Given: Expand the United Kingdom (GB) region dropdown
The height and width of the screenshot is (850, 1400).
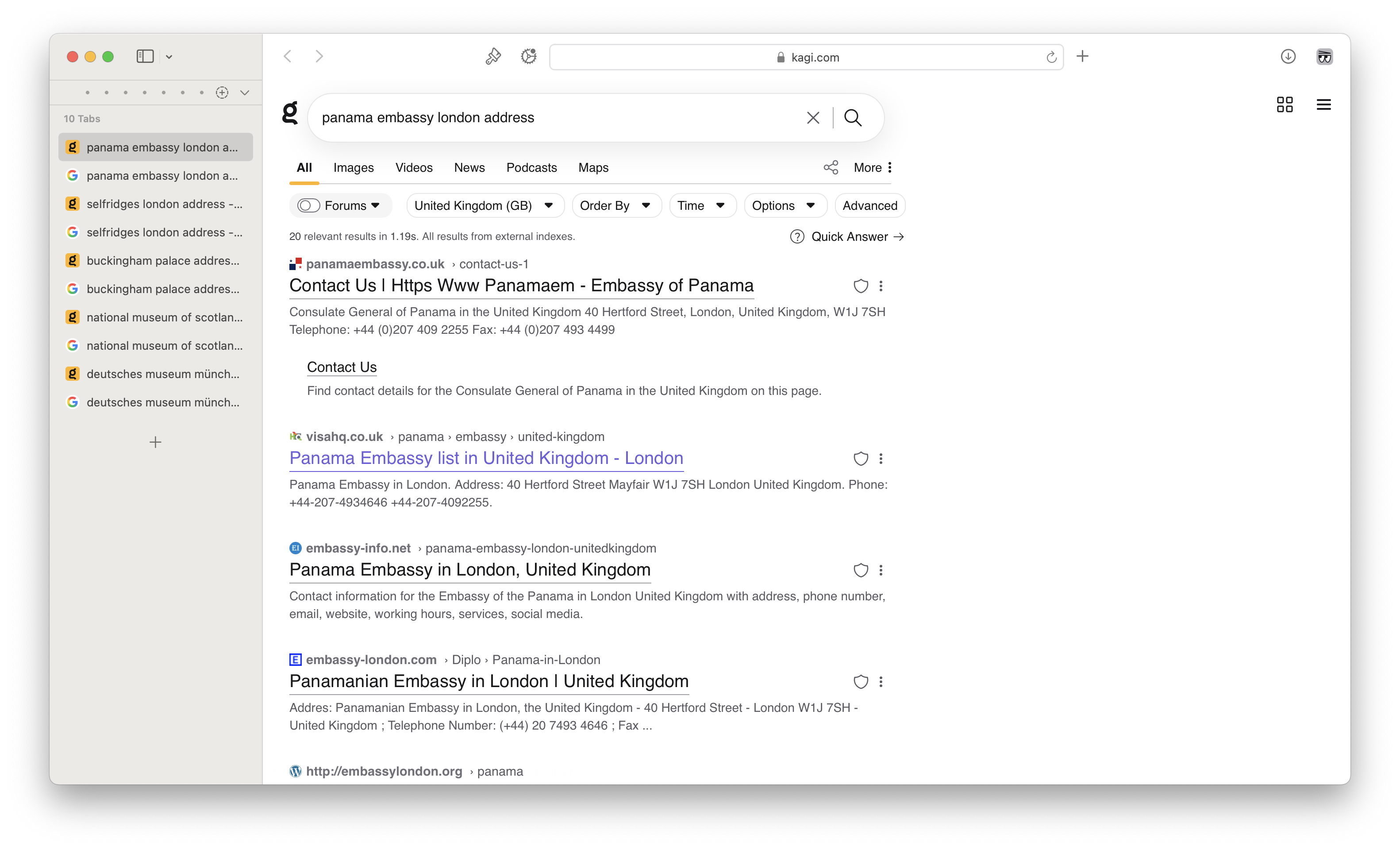Looking at the screenshot, I should (x=485, y=206).
